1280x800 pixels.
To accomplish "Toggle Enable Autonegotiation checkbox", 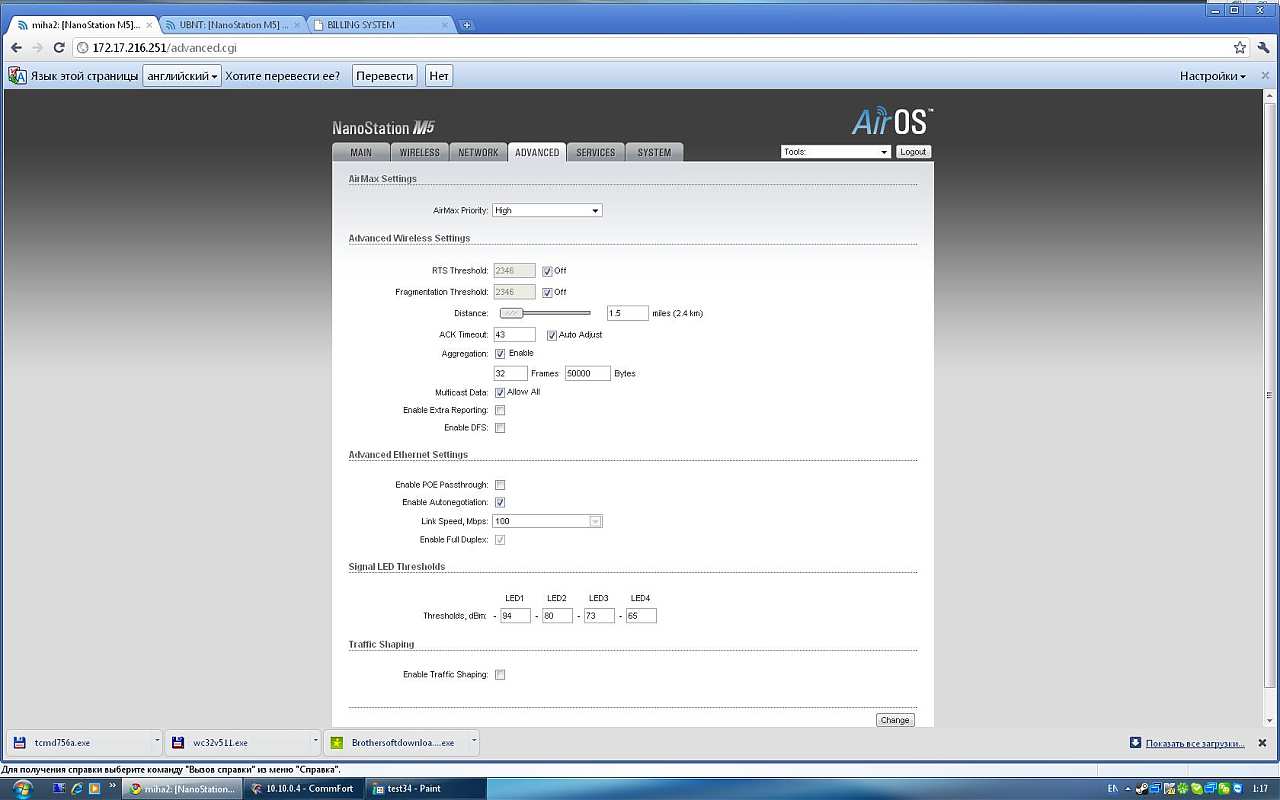I will 500,503.
